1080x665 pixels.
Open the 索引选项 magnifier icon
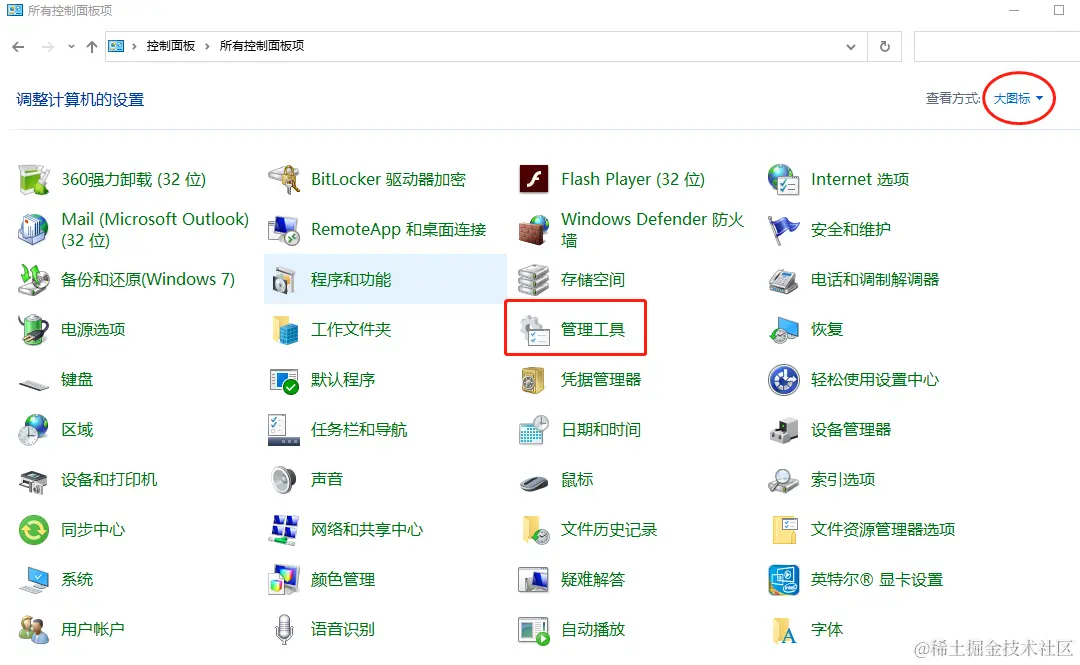click(x=784, y=480)
